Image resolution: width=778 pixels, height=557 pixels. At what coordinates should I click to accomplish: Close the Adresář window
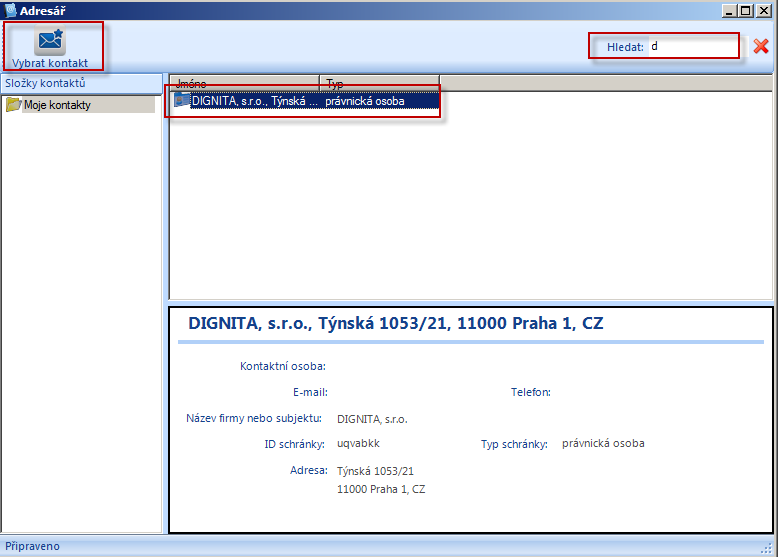pyautogui.click(x=763, y=10)
